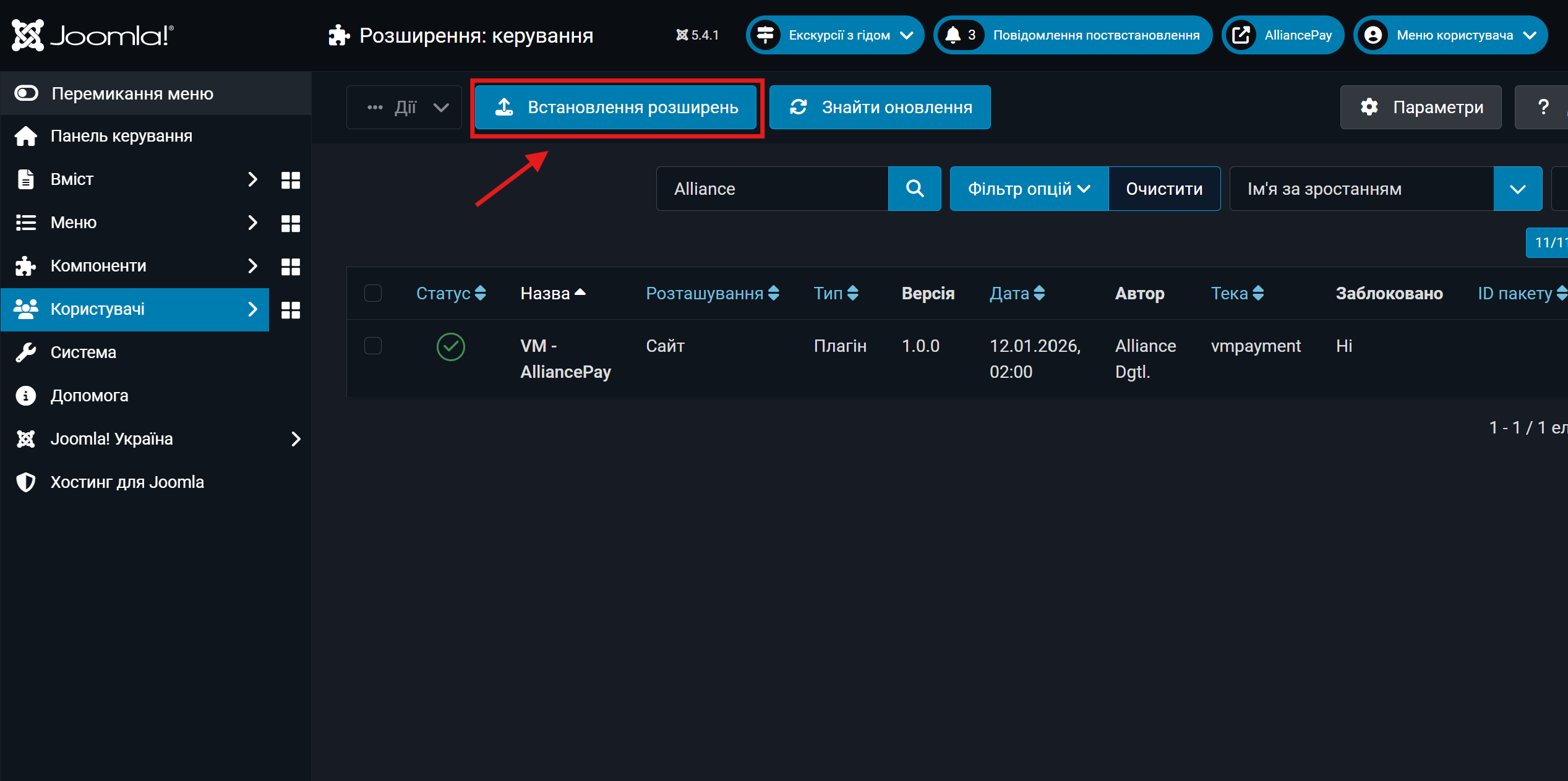Tick the checkbox for the VM - AlliancePay row

(x=373, y=346)
